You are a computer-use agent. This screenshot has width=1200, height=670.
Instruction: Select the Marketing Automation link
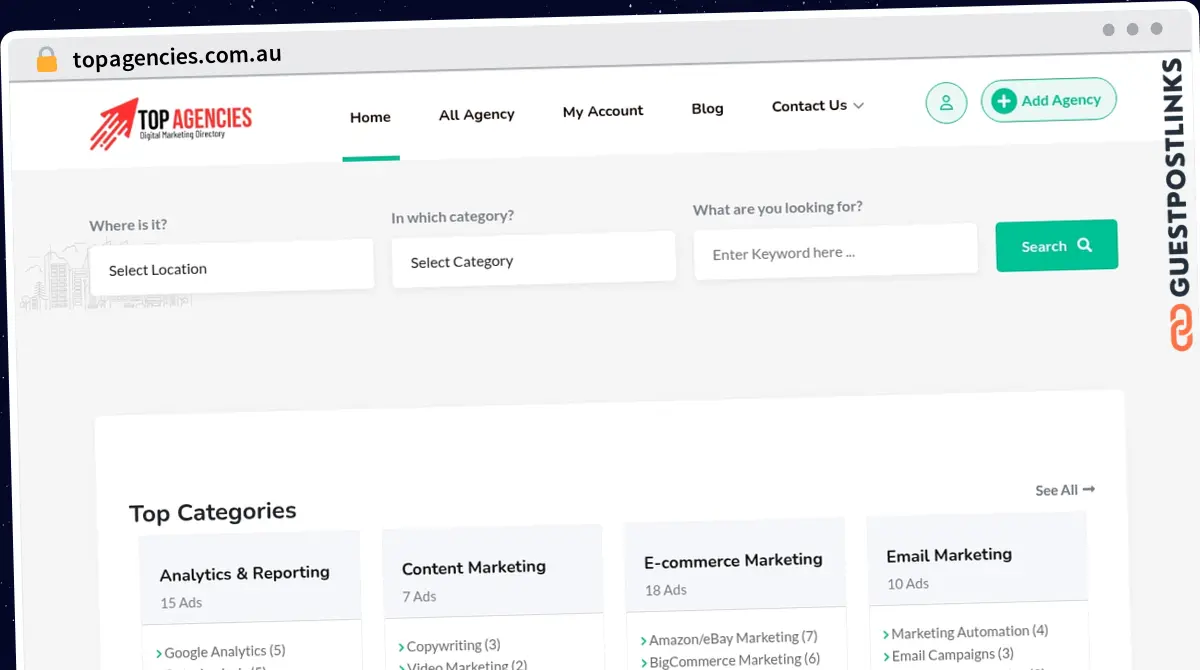pos(969,632)
